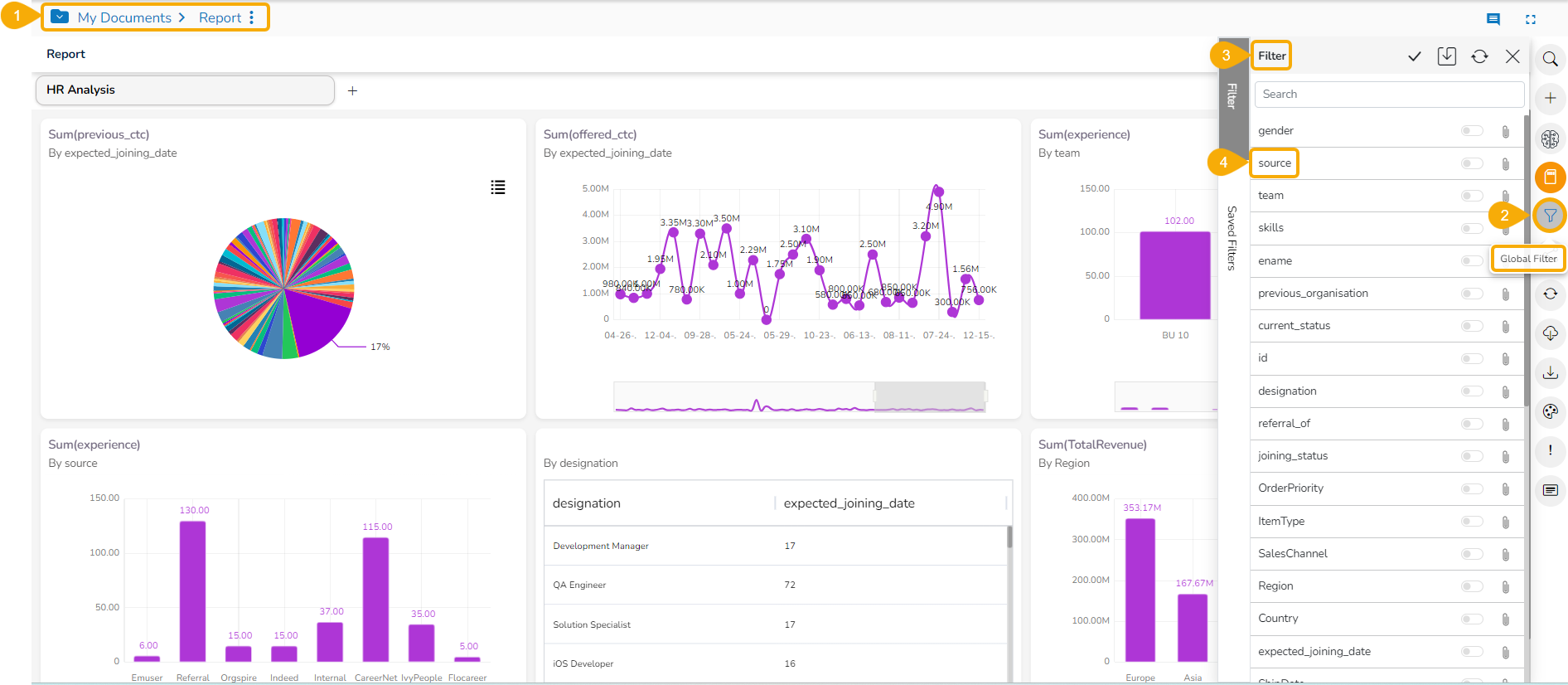1568x685 pixels.
Task: Apply filters with the checkmark icon
Action: (1415, 56)
